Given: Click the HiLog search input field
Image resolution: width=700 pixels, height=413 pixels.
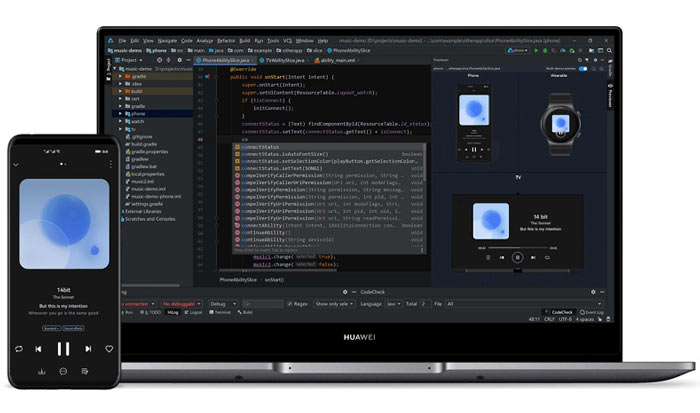Looking at the screenshot, I should point(262,304).
